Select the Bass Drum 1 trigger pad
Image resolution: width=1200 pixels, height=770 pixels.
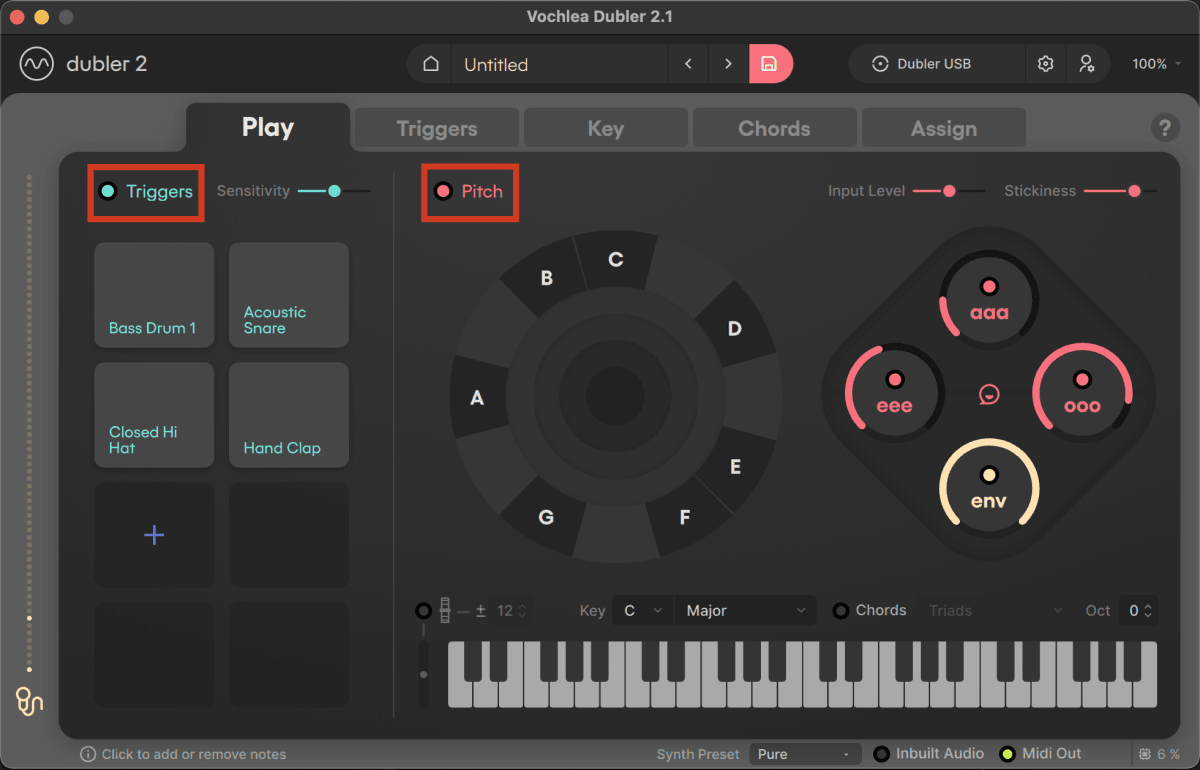[153, 295]
